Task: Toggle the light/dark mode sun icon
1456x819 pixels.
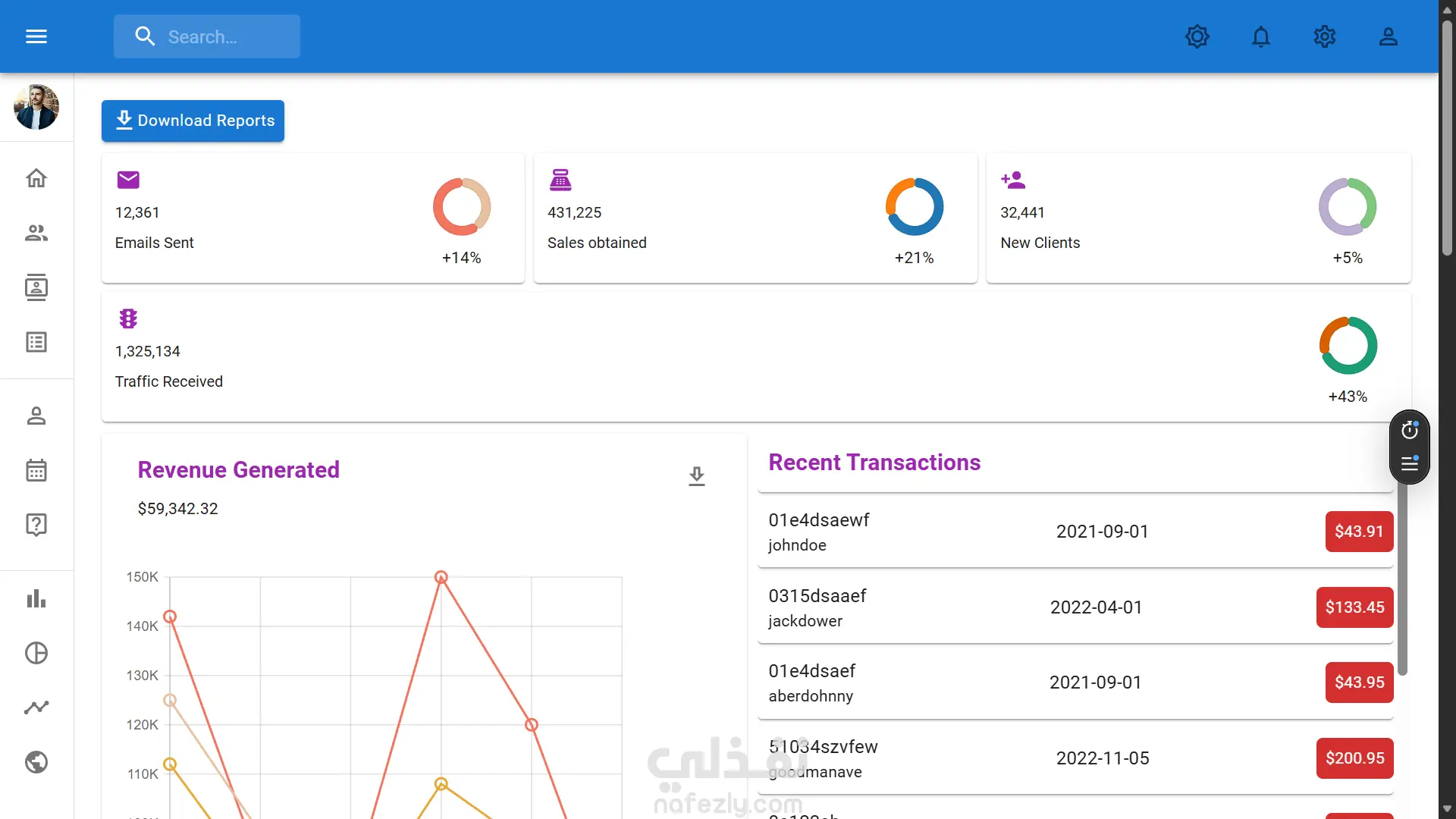Action: pos(1197,36)
